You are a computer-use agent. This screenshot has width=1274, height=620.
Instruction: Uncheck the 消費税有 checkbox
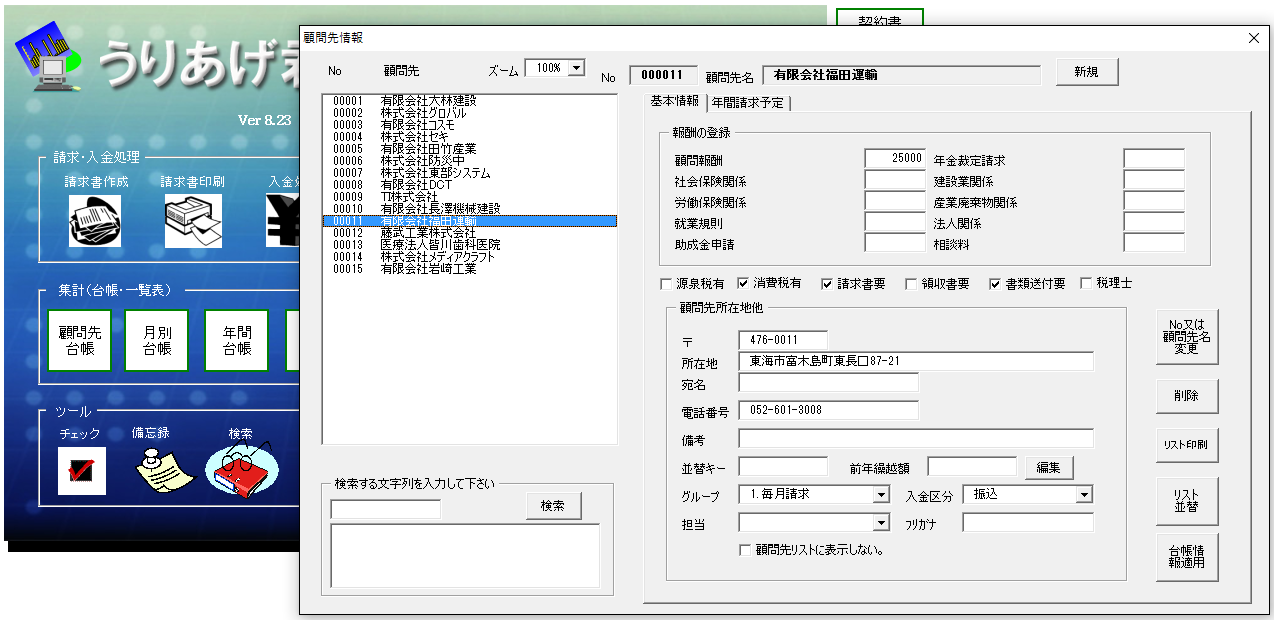743,284
